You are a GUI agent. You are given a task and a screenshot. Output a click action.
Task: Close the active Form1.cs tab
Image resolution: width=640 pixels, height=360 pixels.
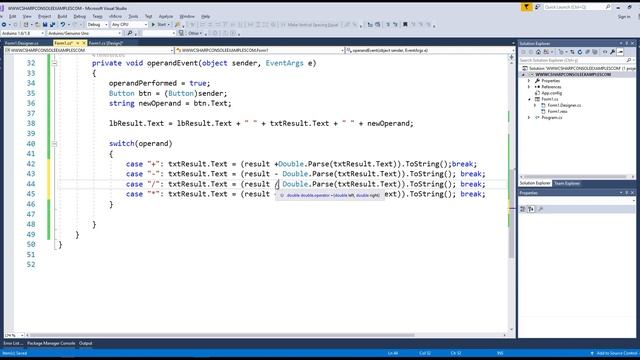click(x=84, y=43)
